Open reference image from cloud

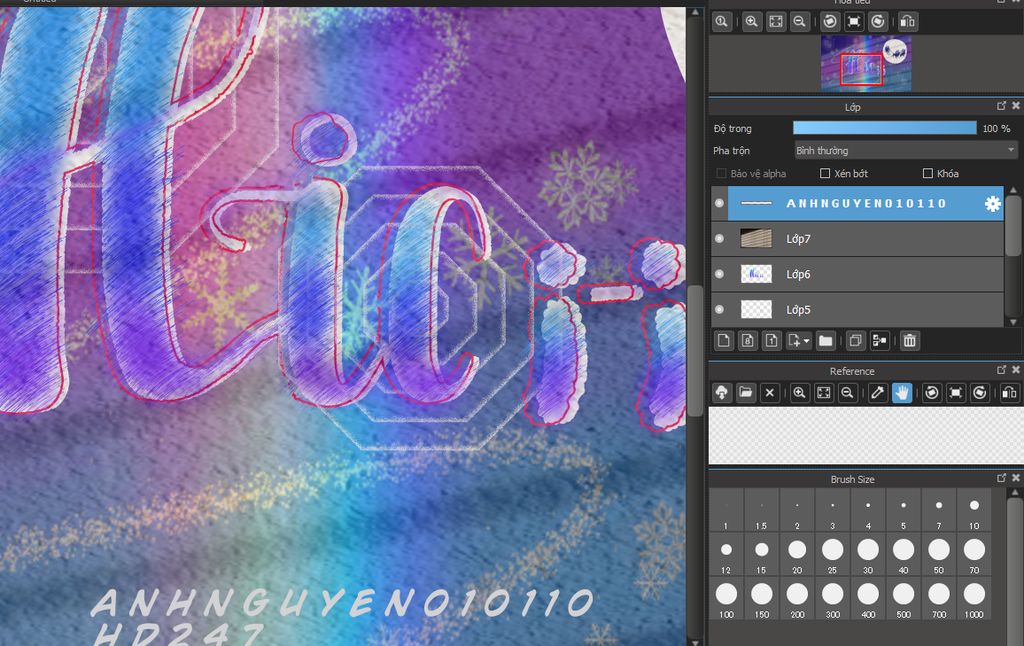(x=722, y=393)
